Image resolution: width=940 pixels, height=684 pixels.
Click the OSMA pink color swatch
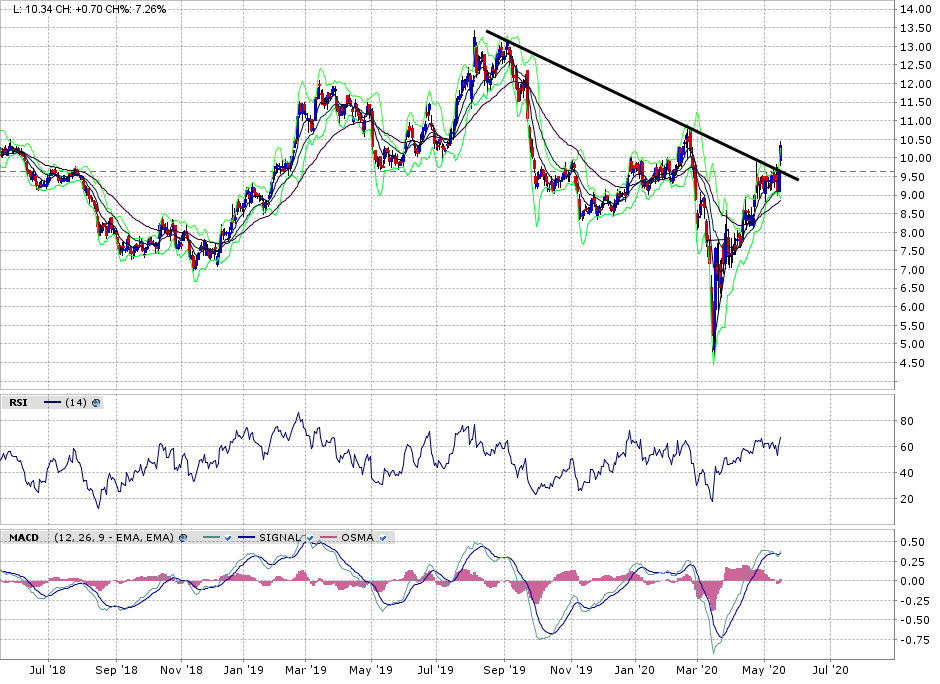click(329, 538)
